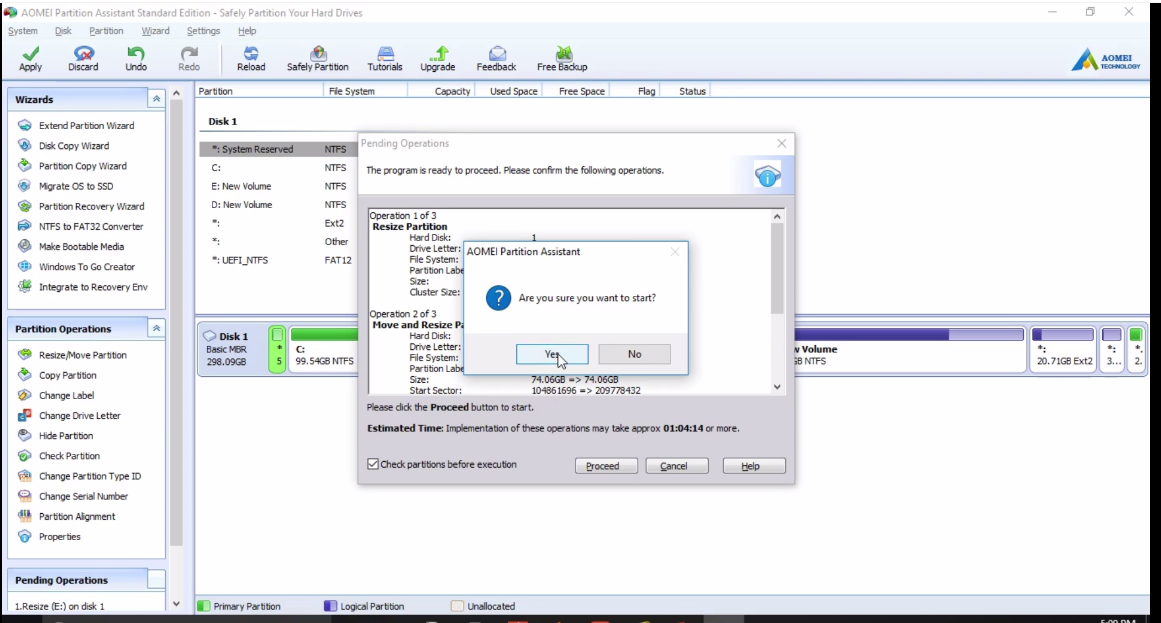The height and width of the screenshot is (623, 1161).
Task: Confirm with the Yes button
Action: pyautogui.click(x=552, y=354)
